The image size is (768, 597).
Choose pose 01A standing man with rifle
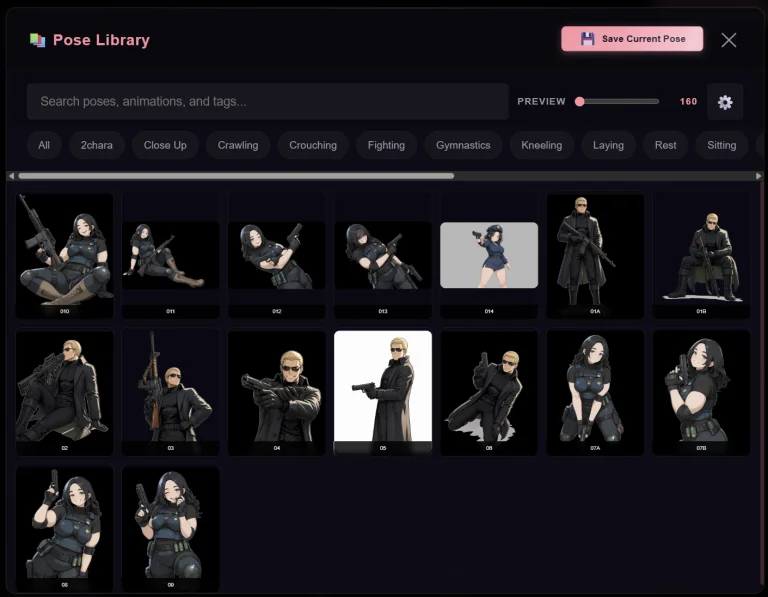click(x=595, y=256)
